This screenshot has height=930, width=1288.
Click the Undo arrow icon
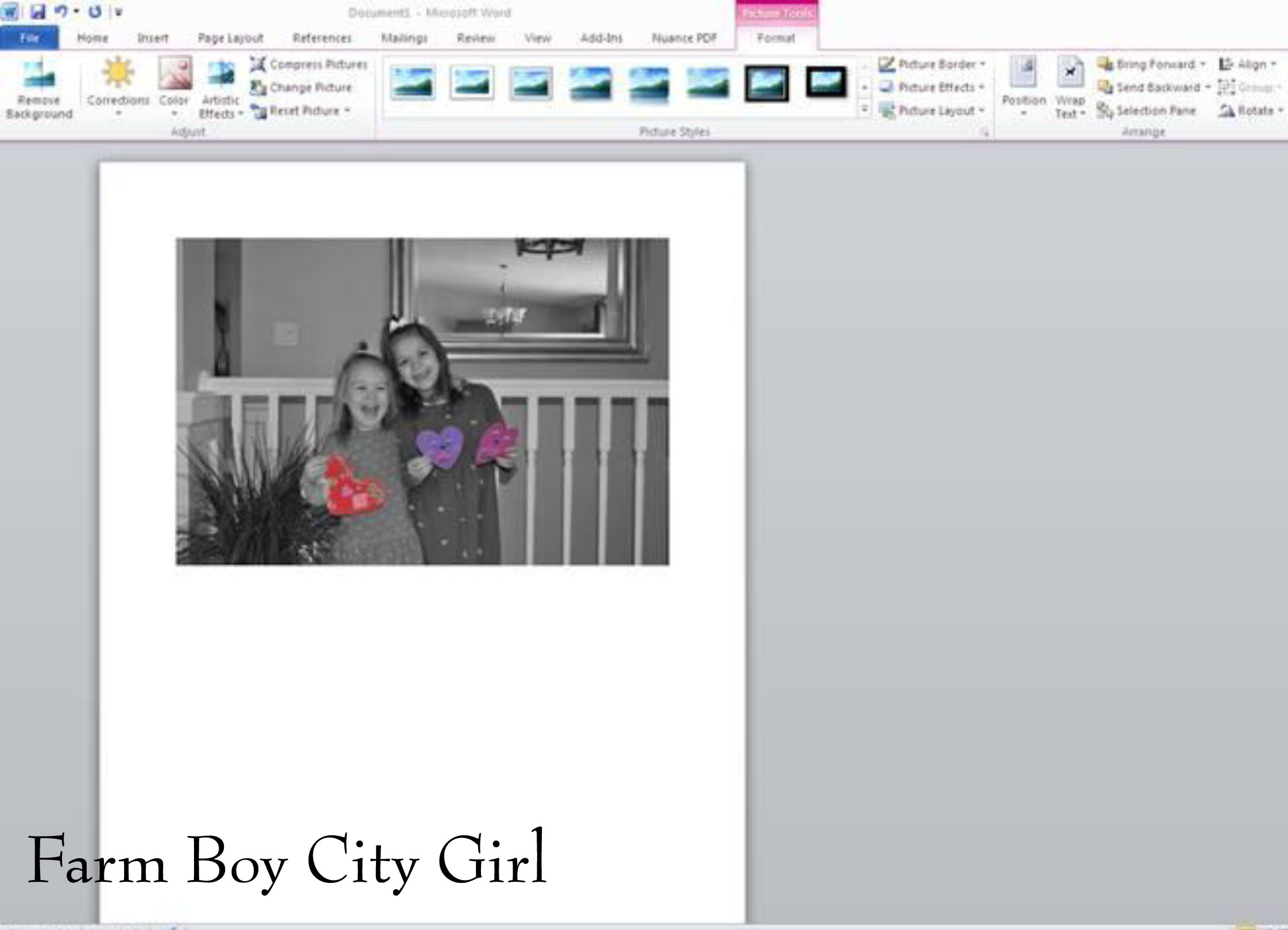[61, 11]
